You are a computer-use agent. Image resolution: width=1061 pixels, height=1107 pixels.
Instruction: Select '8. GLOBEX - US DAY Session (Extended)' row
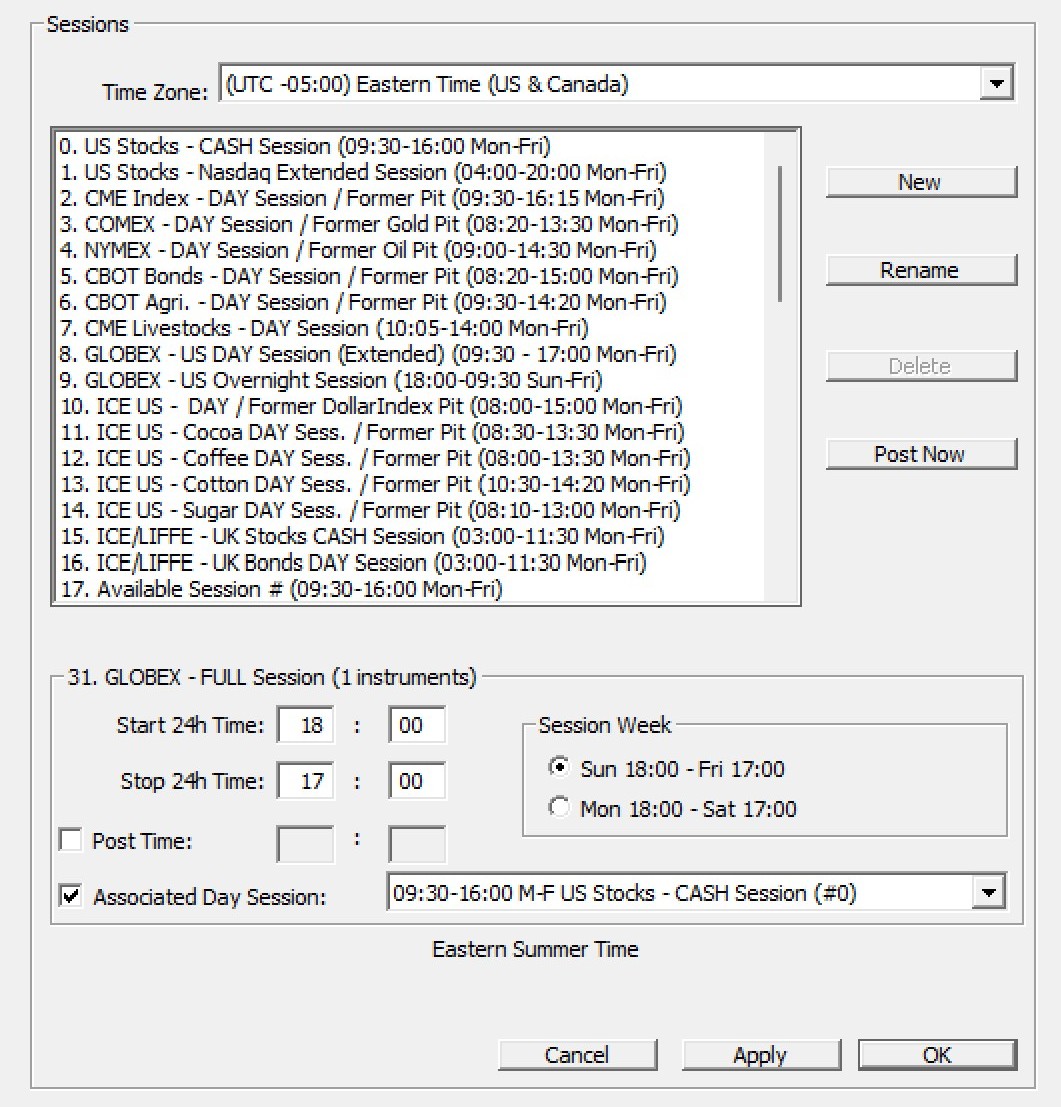coord(411,354)
